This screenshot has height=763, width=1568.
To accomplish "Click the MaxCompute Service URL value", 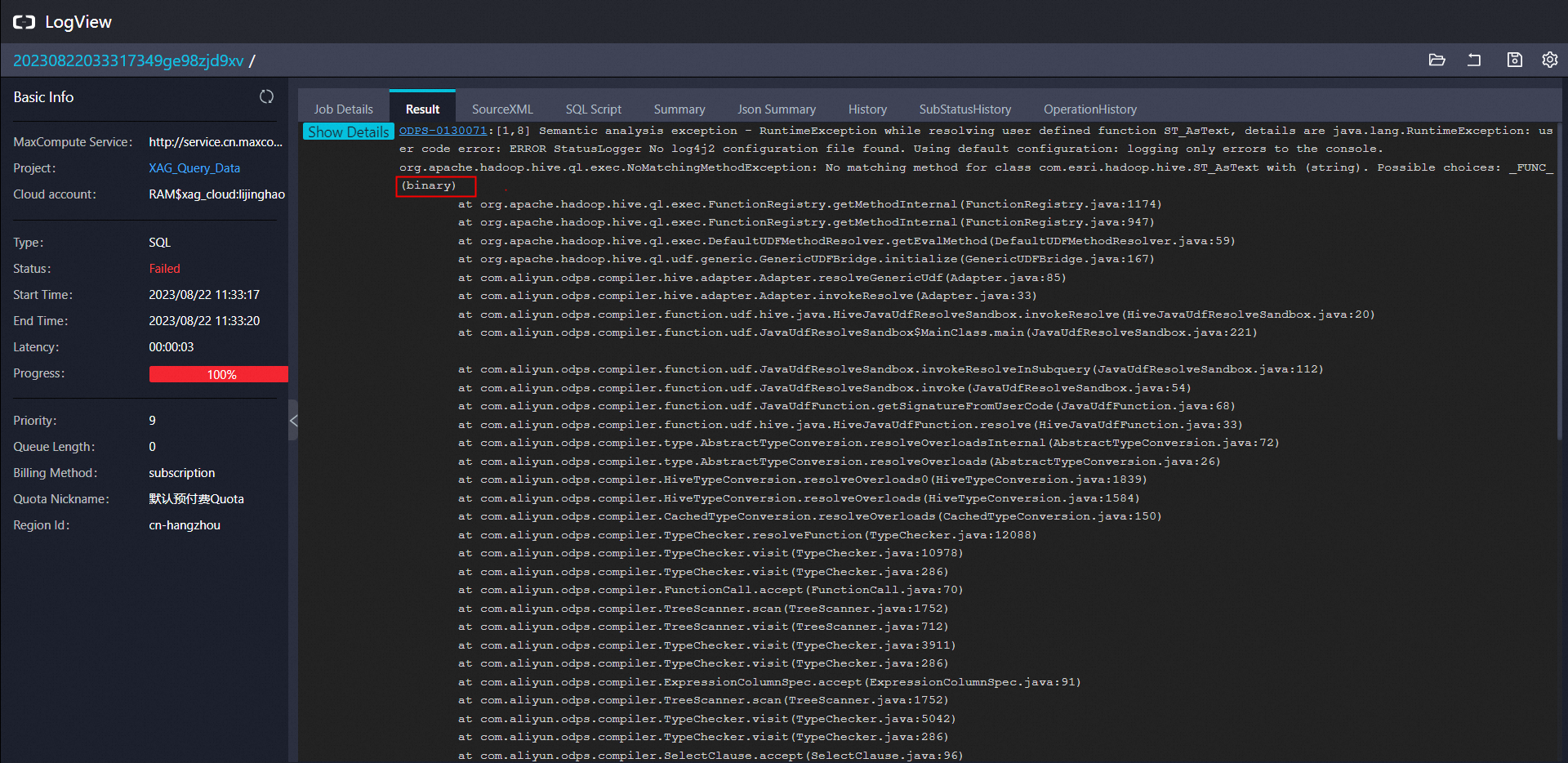I will pos(216,141).
